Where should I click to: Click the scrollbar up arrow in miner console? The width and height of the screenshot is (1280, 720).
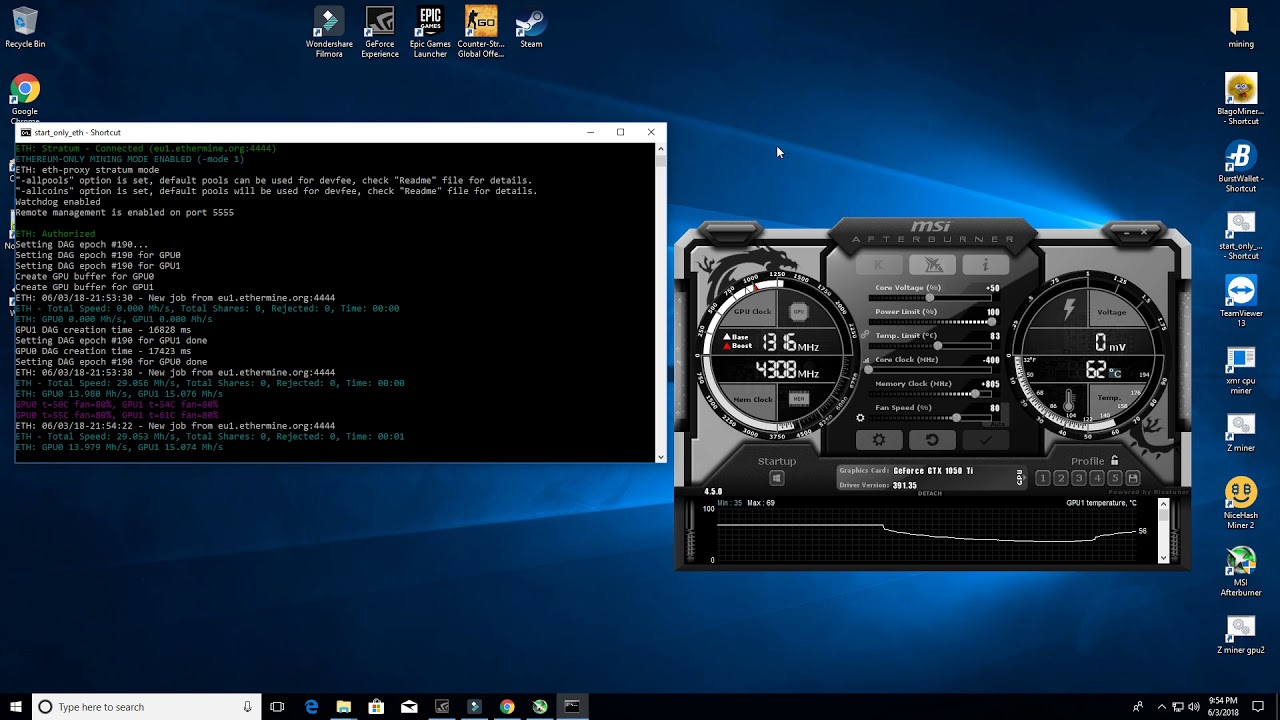[x=660, y=148]
